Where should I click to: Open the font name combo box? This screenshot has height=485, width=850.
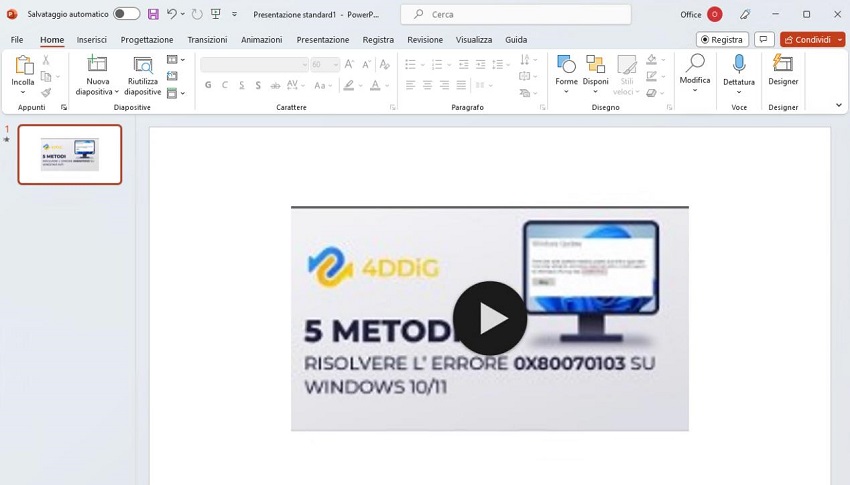(254, 64)
